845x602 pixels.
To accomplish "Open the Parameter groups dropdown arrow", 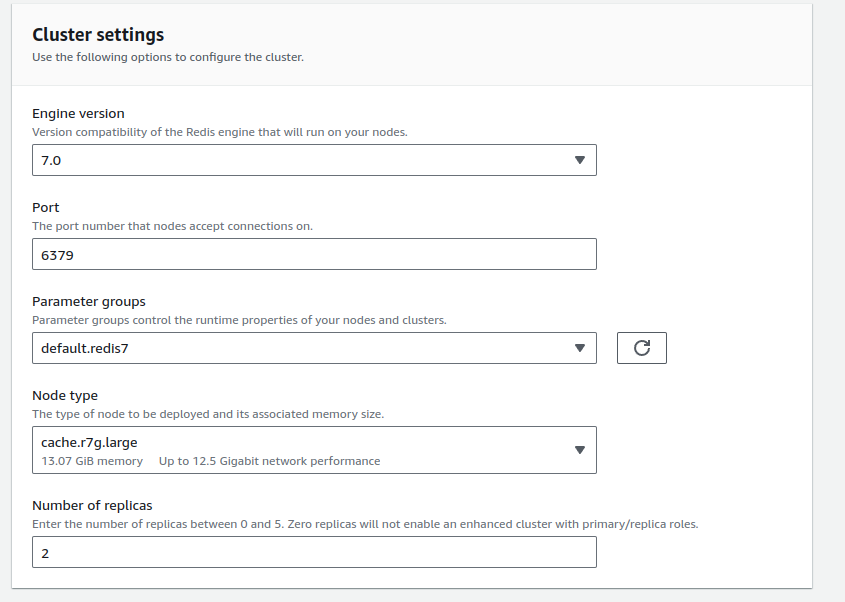I will pos(579,348).
